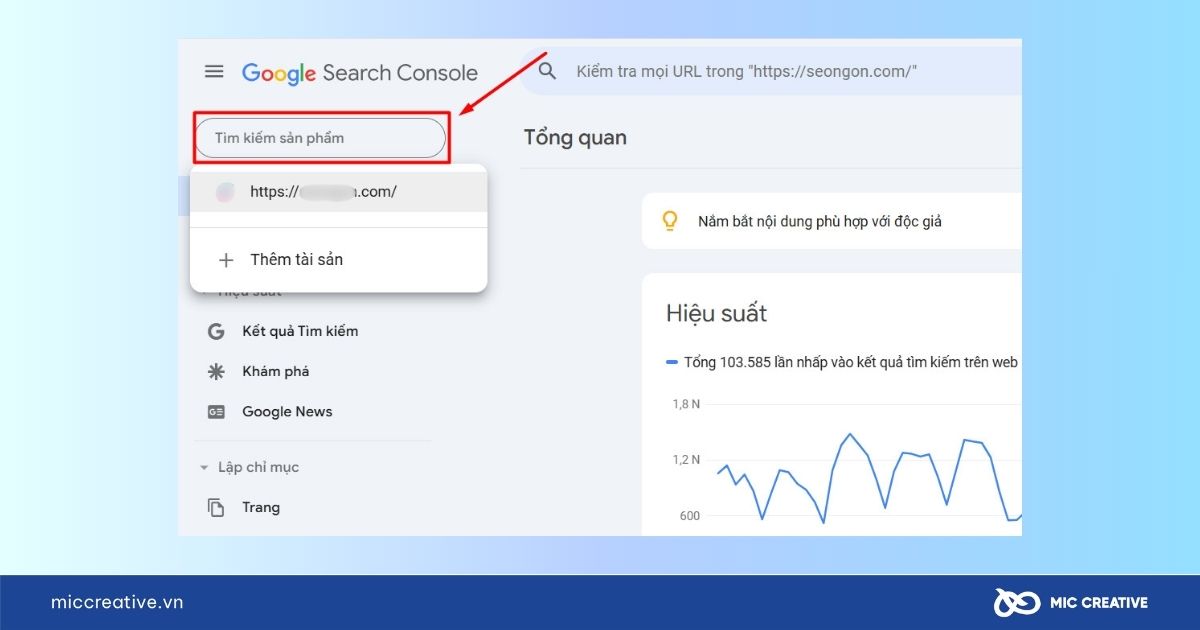Click the 'Trang' pages icon

(x=215, y=508)
